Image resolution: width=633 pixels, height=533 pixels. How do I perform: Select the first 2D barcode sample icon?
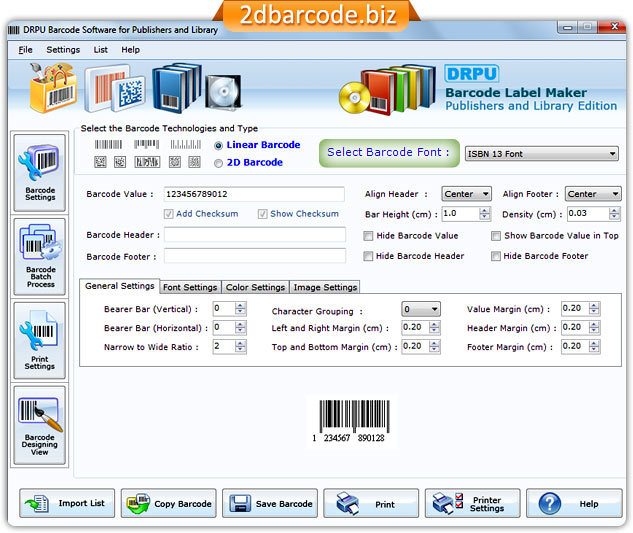(x=100, y=162)
